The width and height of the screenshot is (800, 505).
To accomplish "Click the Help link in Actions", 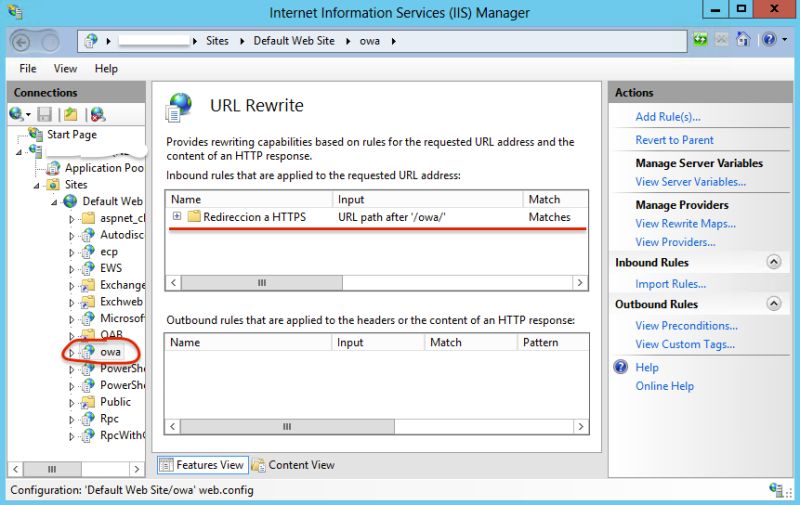I will tap(646, 367).
